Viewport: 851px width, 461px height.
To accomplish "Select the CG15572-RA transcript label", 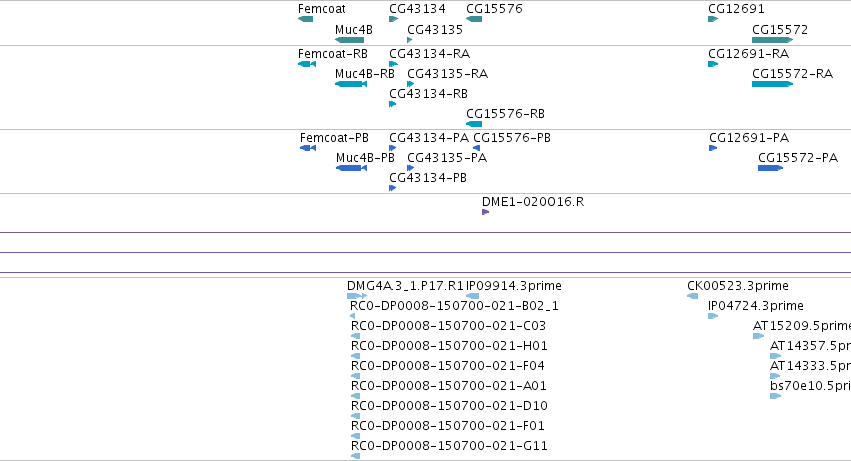I will tap(792, 73).
